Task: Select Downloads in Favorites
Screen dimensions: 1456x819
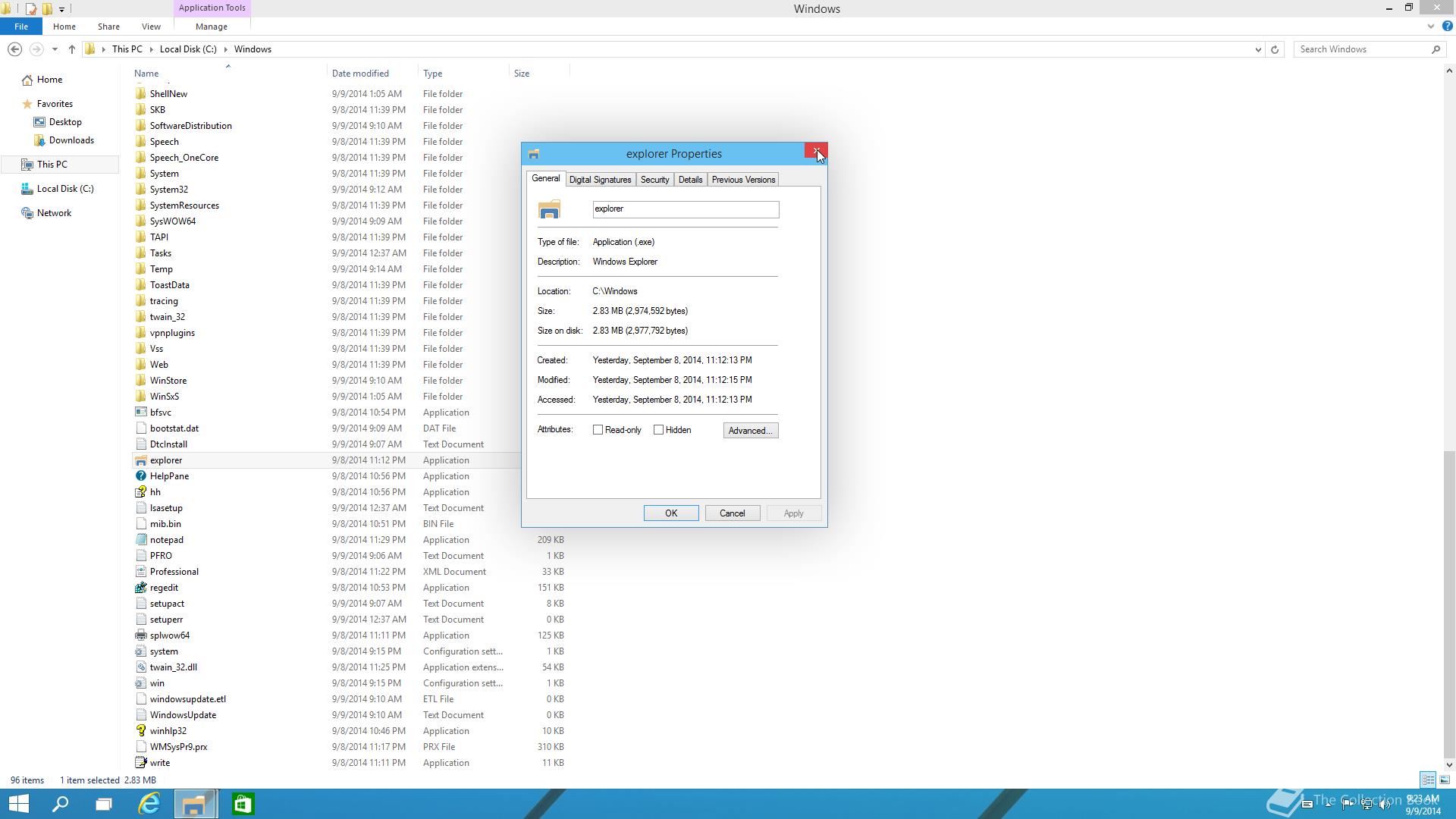Action: (x=71, y=140)
